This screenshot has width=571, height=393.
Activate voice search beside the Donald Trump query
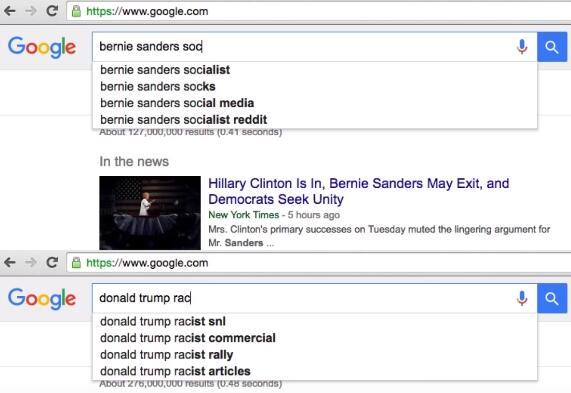point(522,298)
